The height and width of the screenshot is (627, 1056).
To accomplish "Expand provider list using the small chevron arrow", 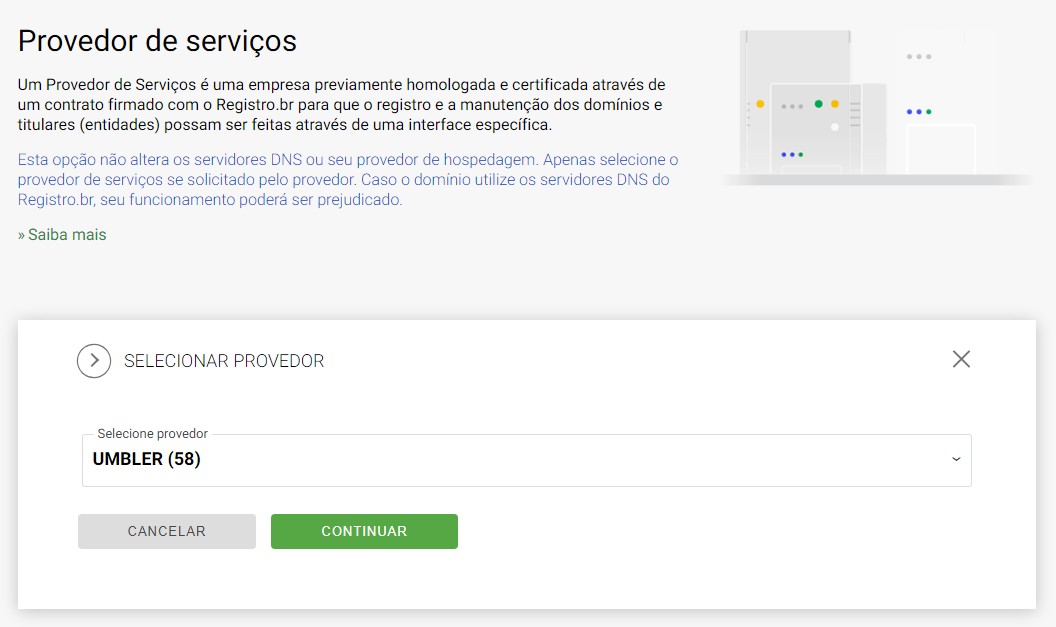I will (x=955, y=460).
